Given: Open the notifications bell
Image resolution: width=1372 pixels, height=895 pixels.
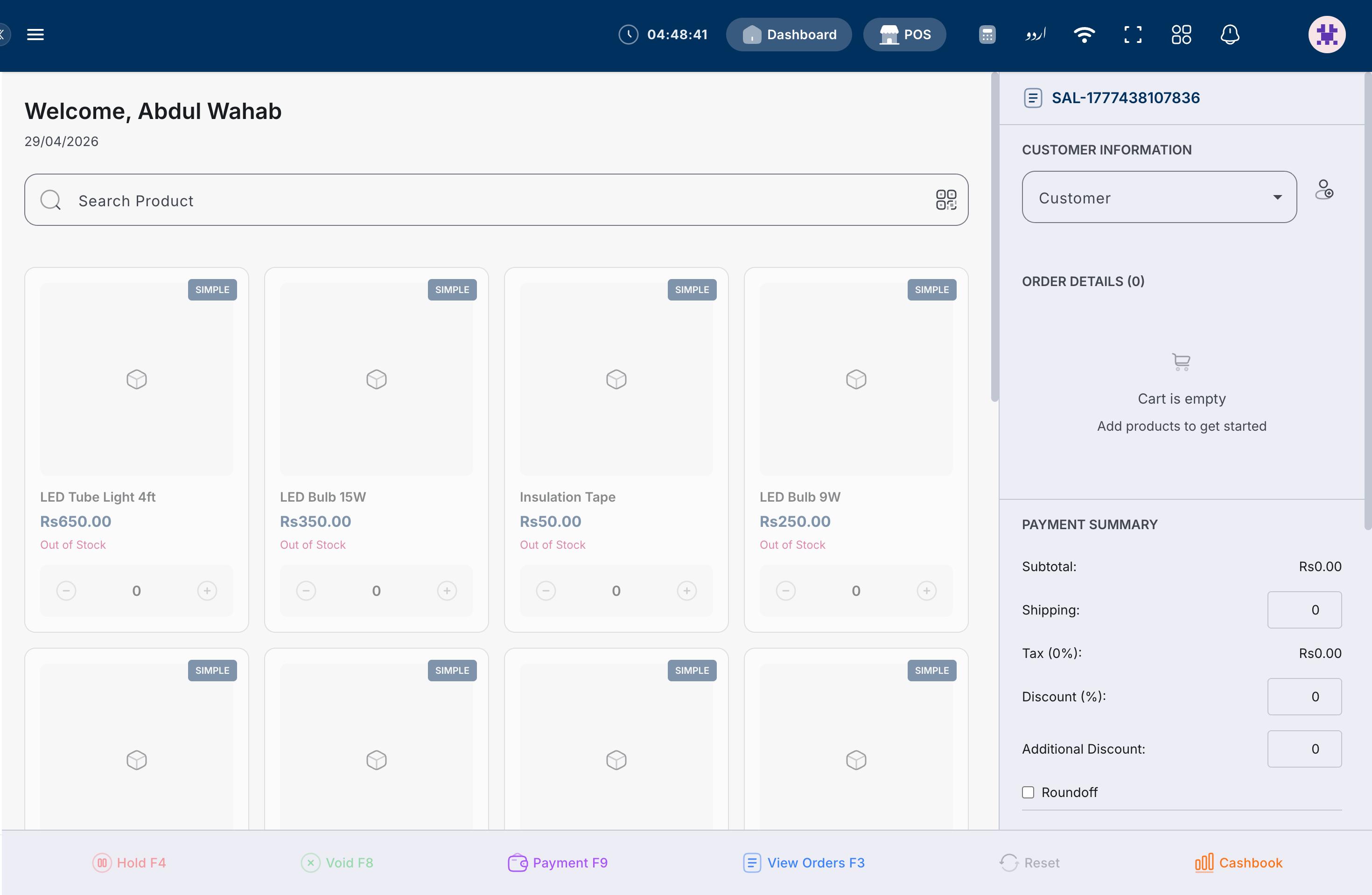Looking at the screenshot, I should [1230, 35].
